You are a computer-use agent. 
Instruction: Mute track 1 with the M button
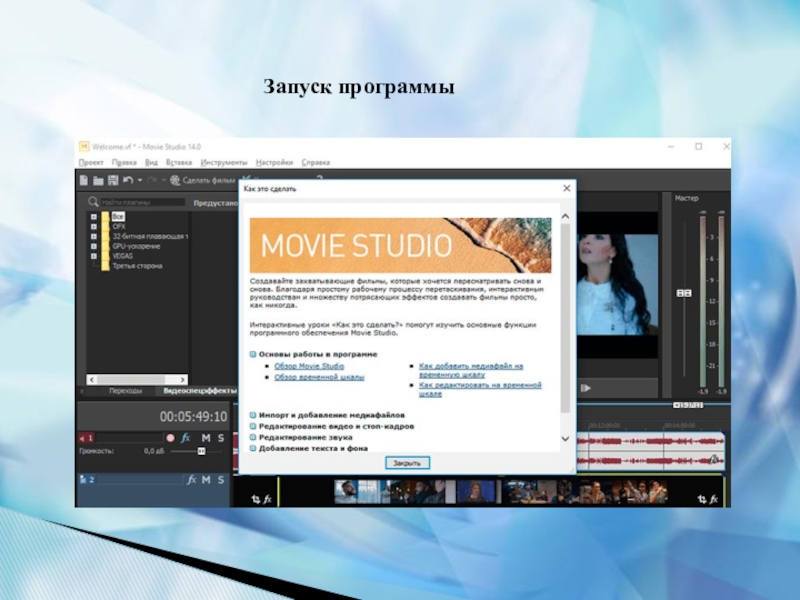click(205, 438)
